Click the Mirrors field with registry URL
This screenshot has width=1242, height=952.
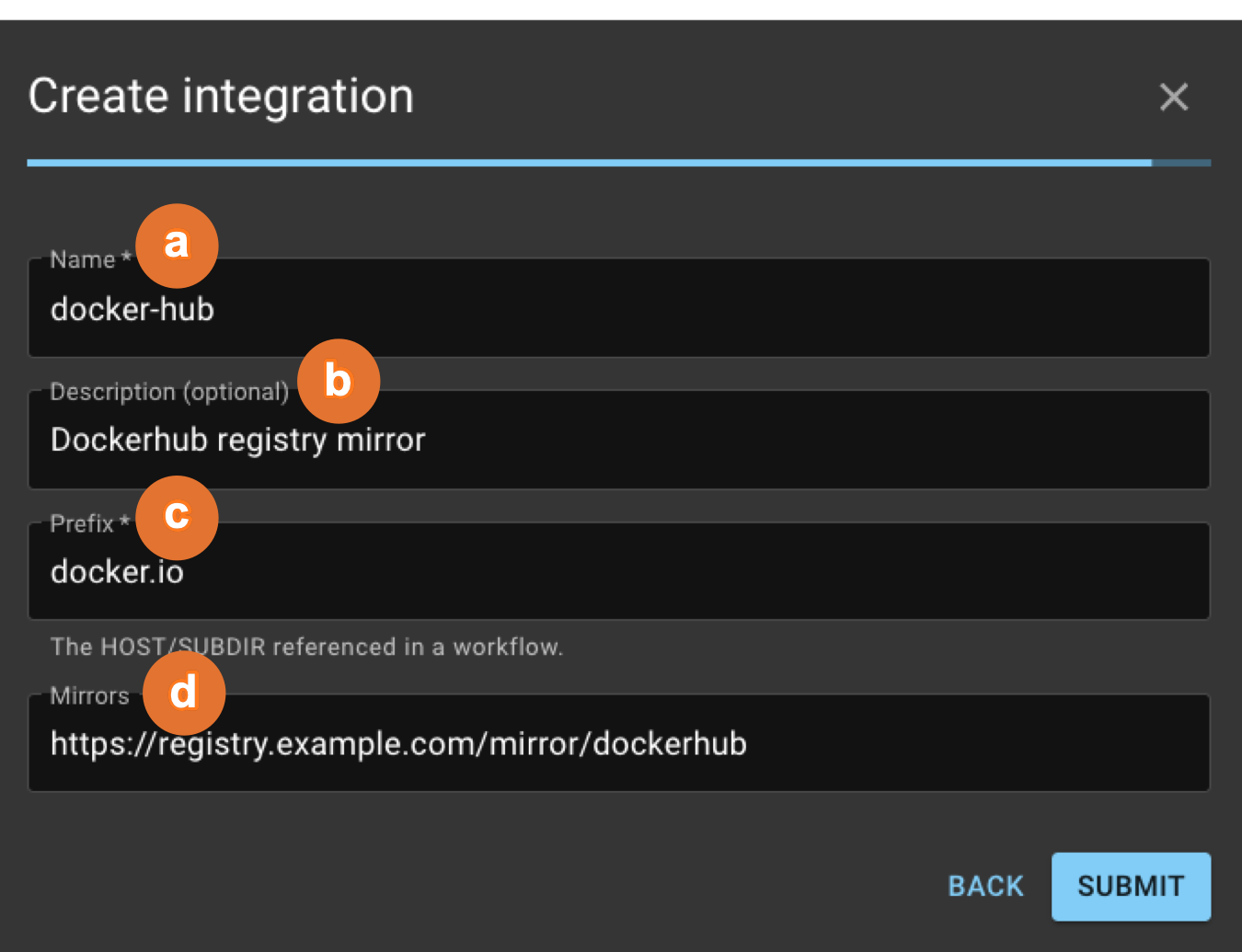click(618, 742)
